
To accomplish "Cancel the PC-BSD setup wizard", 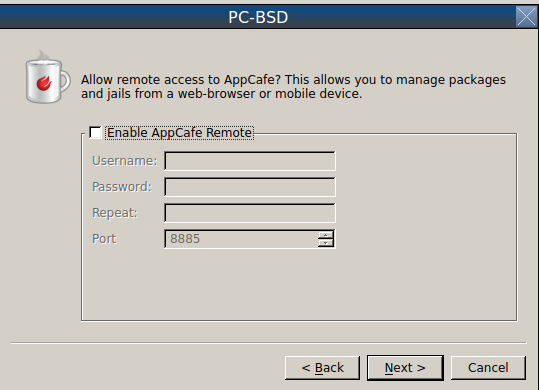I will [x=488, y=368].
